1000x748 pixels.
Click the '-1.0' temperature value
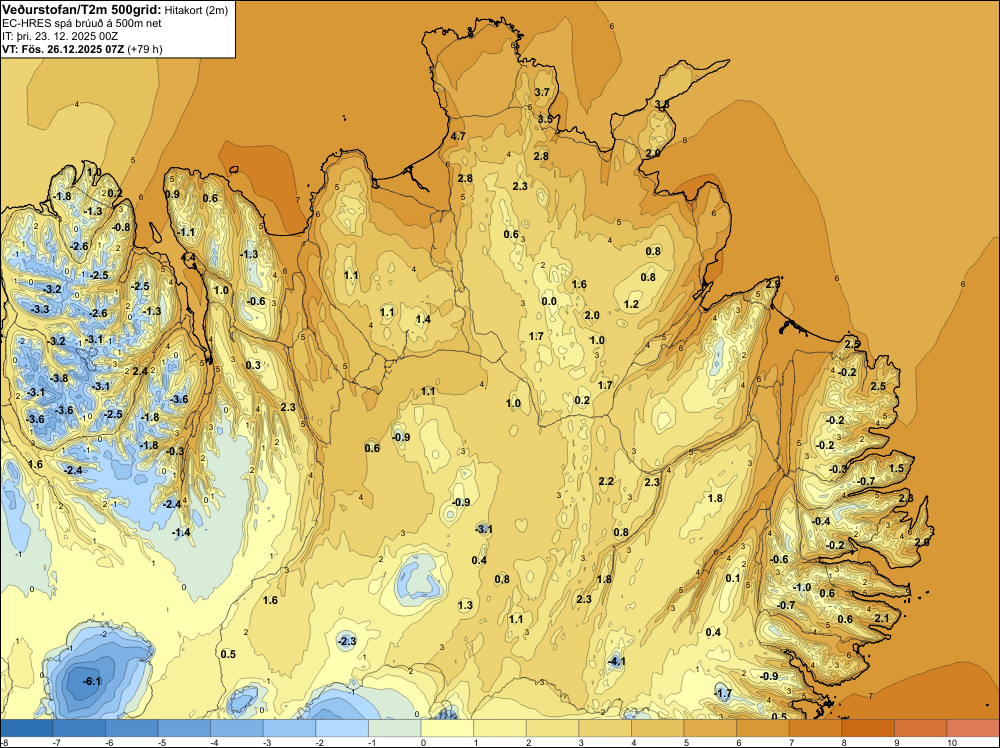(x=802, y=587)
